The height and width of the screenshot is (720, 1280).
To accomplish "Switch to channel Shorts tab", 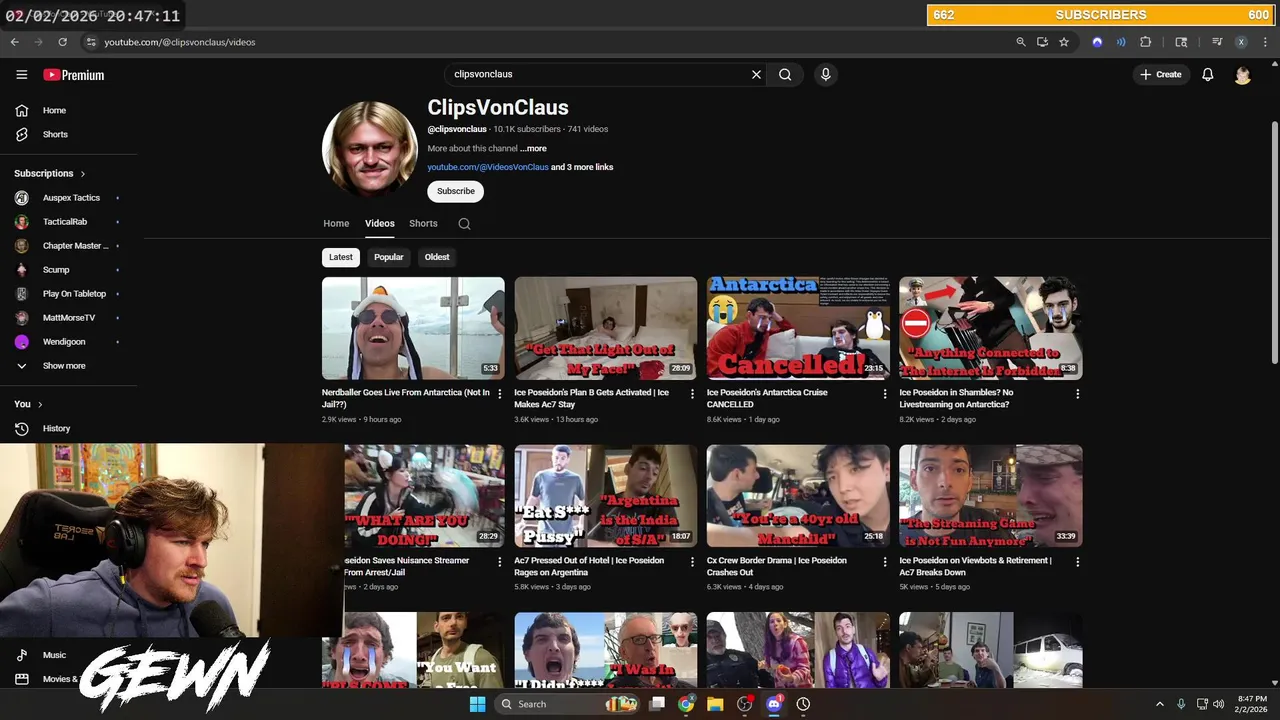I will (423, 224).
